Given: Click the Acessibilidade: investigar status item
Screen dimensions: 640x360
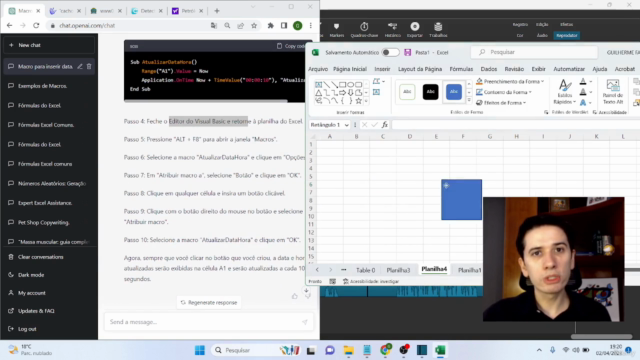Looking at the screenshot, I should (371, 281).
